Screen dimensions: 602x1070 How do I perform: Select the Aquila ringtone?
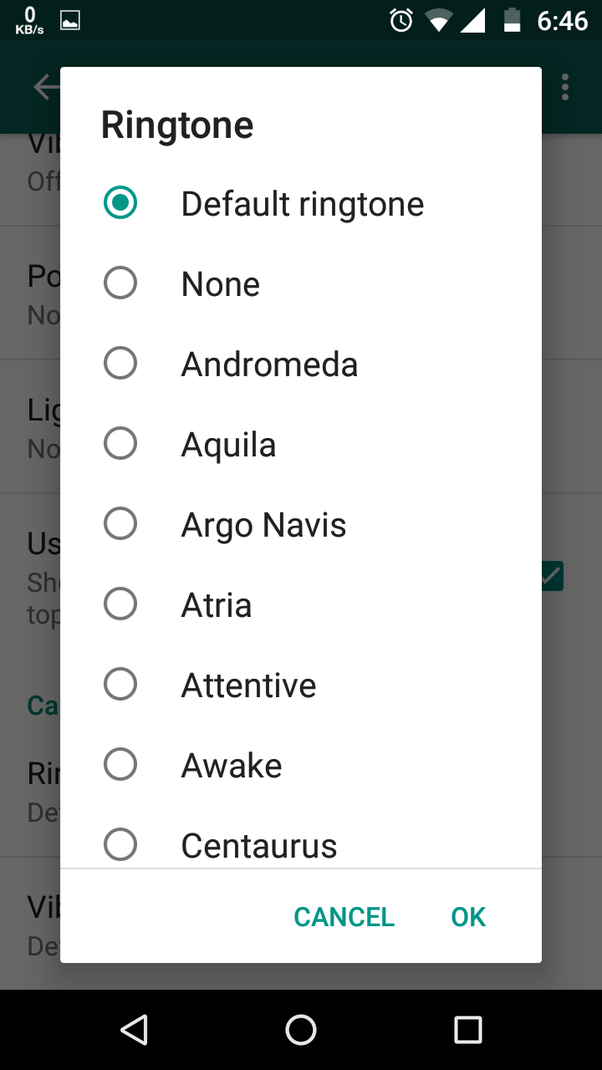[121, 443]
